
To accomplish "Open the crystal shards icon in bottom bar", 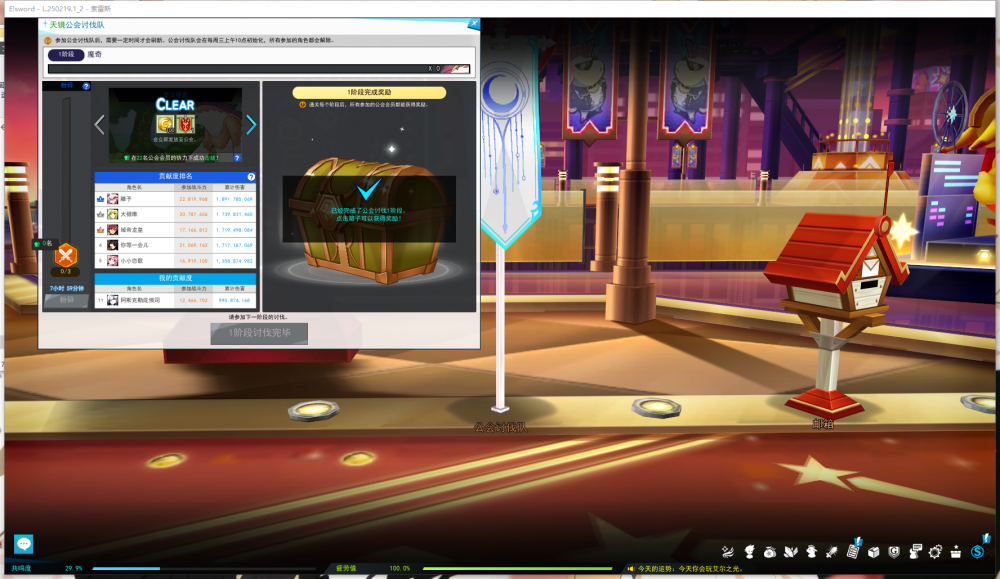I will [x=790, y=552].
